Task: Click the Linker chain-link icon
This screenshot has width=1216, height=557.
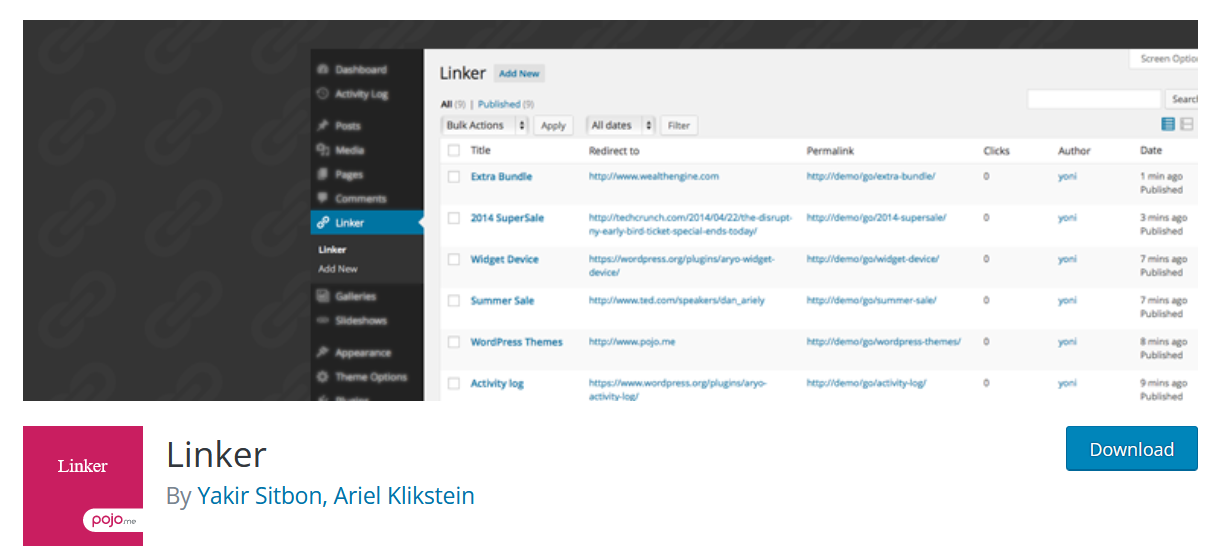Action: pyautogui.click(x=322, y=223)
